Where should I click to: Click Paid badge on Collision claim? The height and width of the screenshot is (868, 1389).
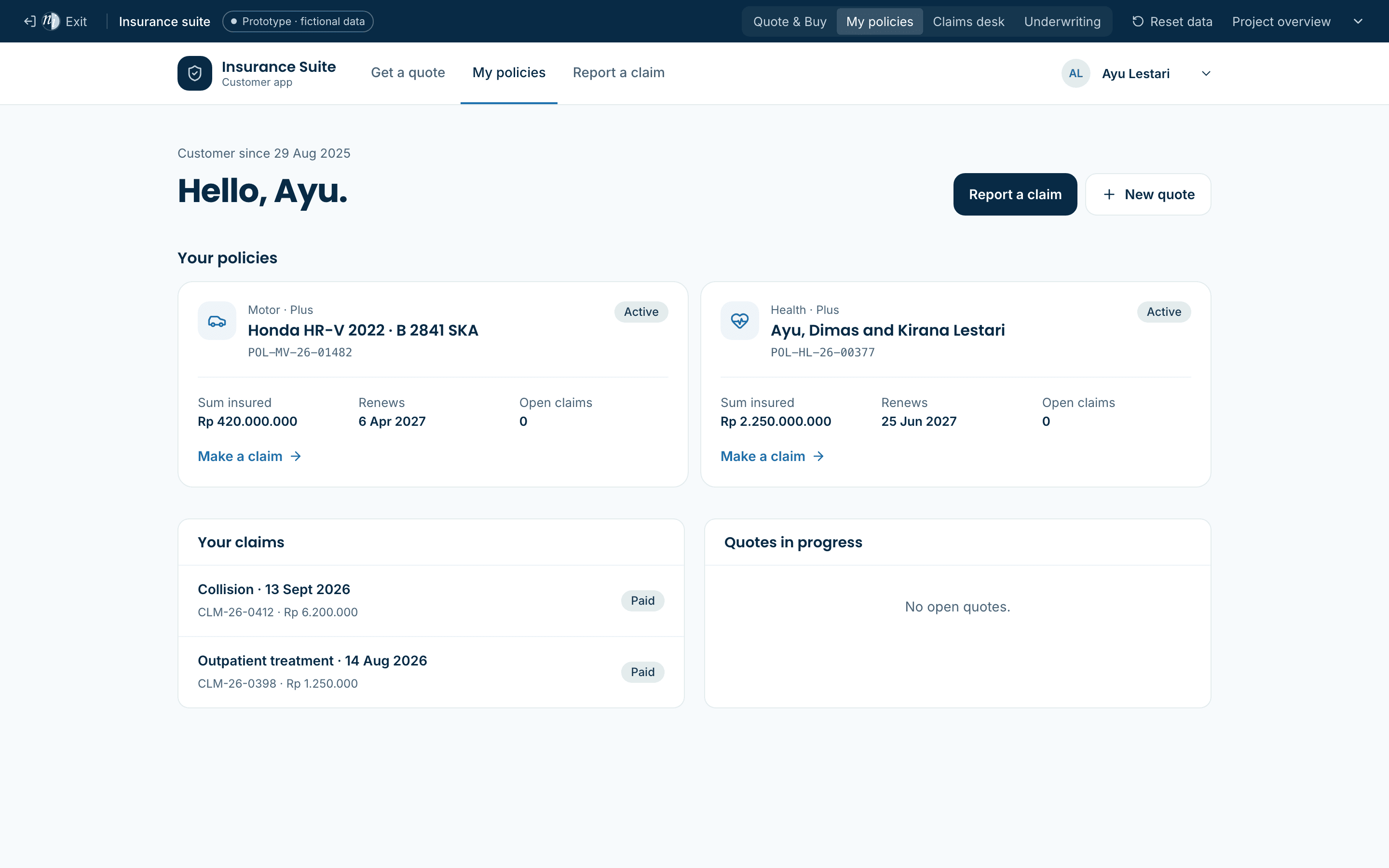pyautogui.click(x=642, y=600)
